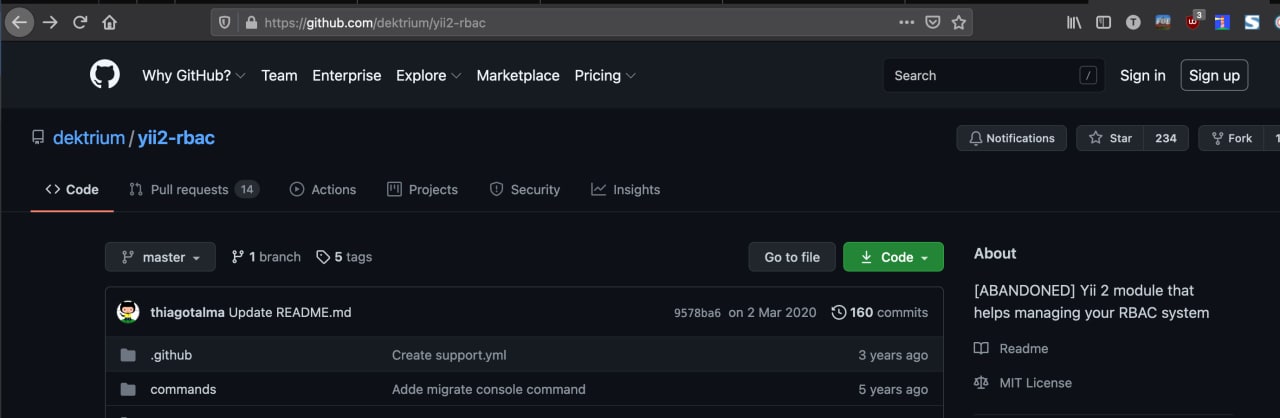
Task: Open the uBlock Origin extension icon
Action: click(1194, 21)
